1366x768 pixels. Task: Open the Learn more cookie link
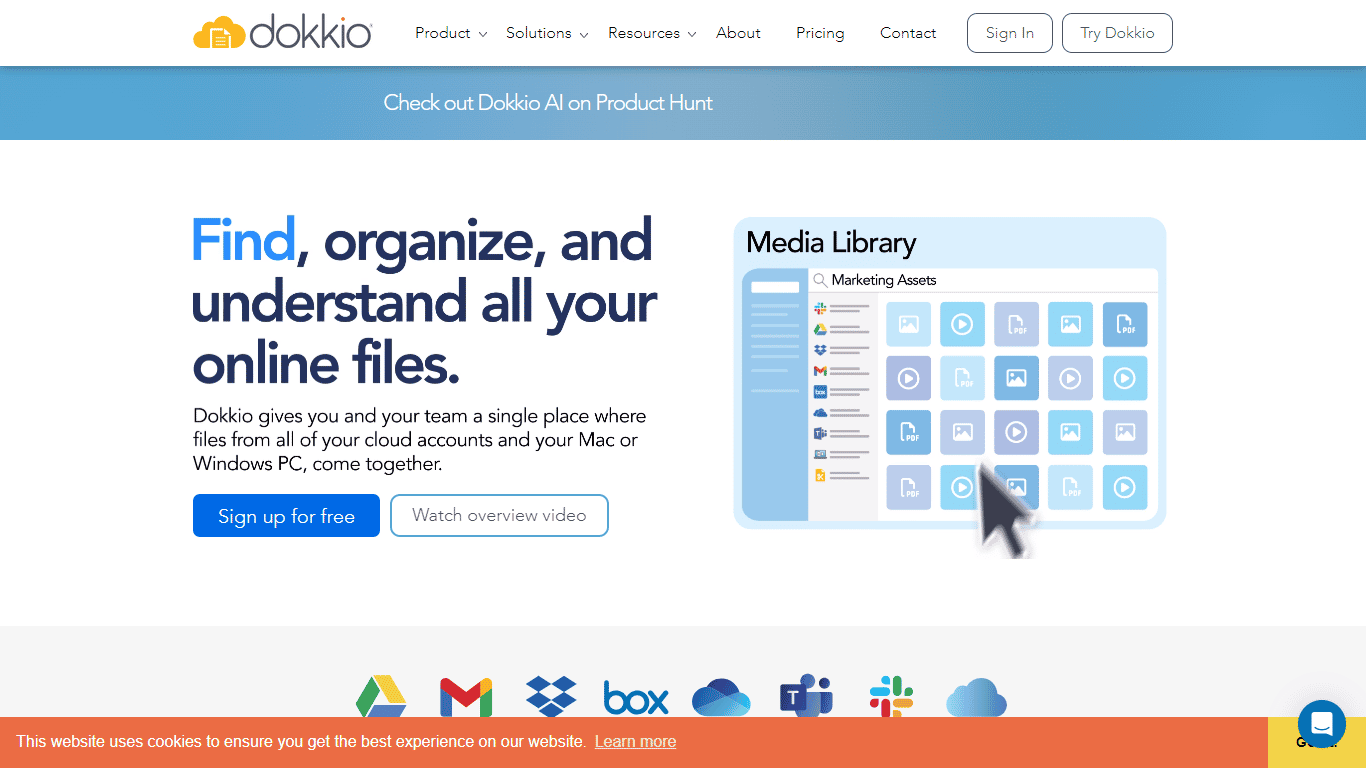pos(635,742)
